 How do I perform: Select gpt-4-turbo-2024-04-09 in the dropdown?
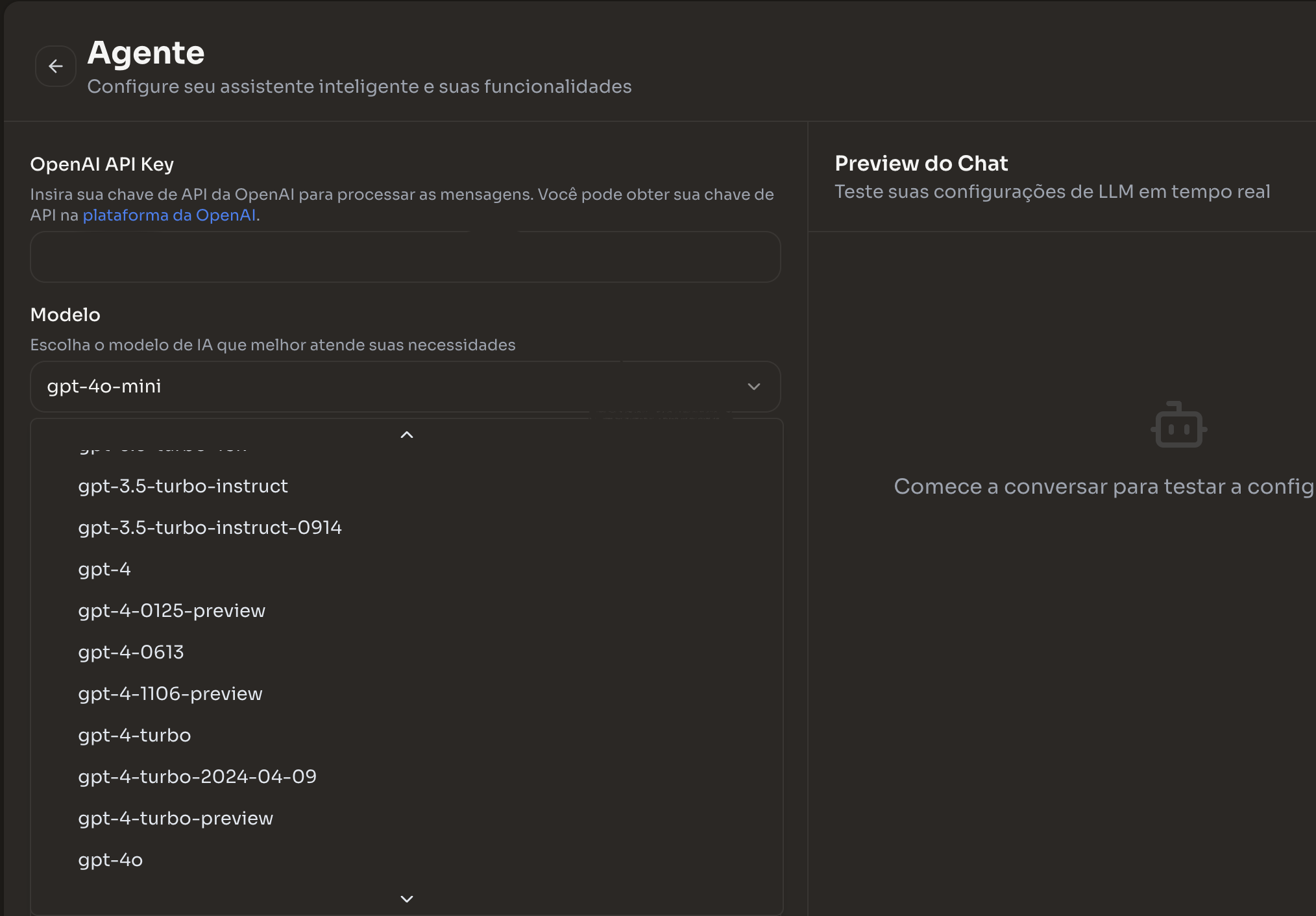pyautogui.click(x=197, y=777)
